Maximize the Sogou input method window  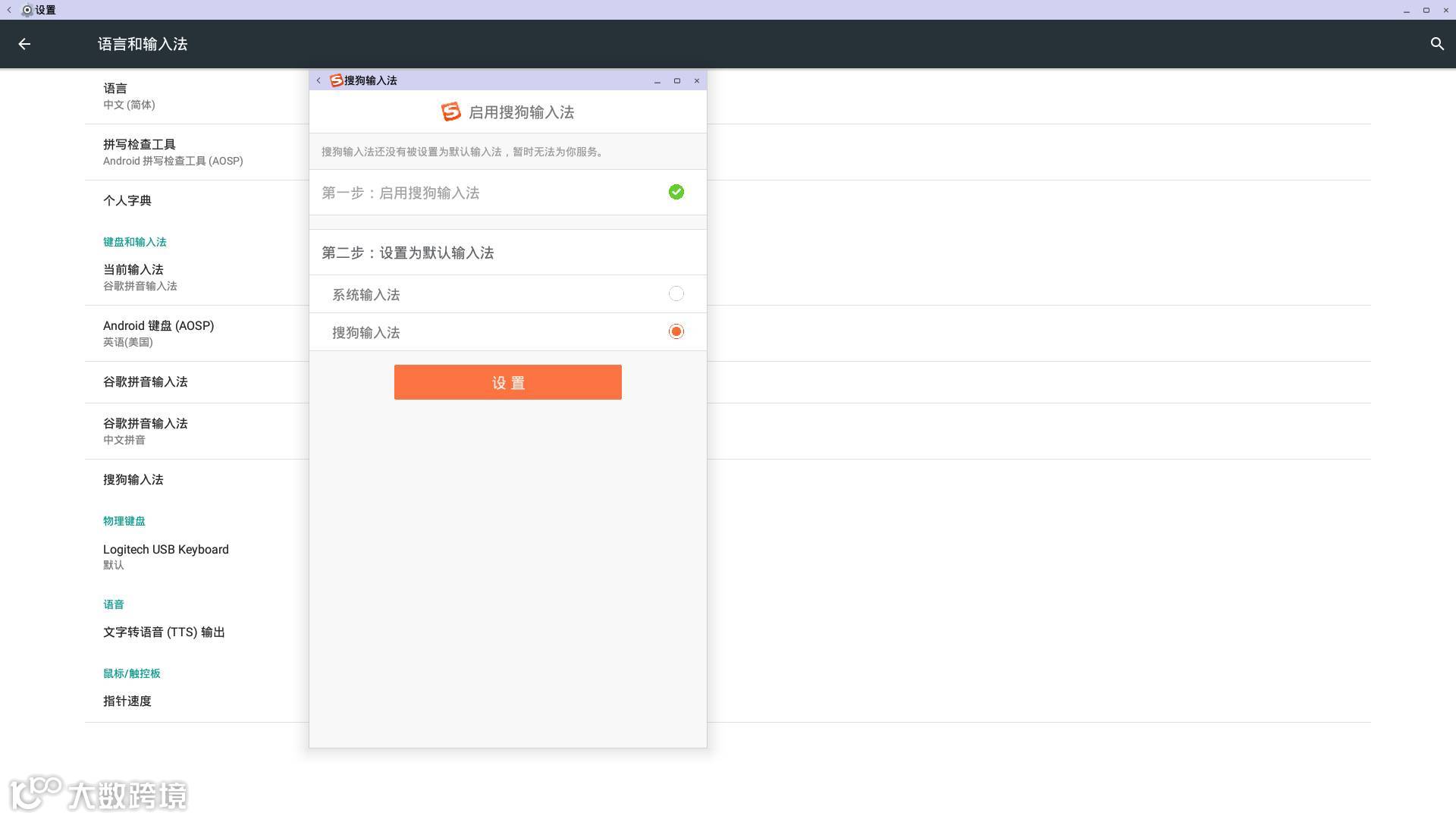tap(677, 80)
